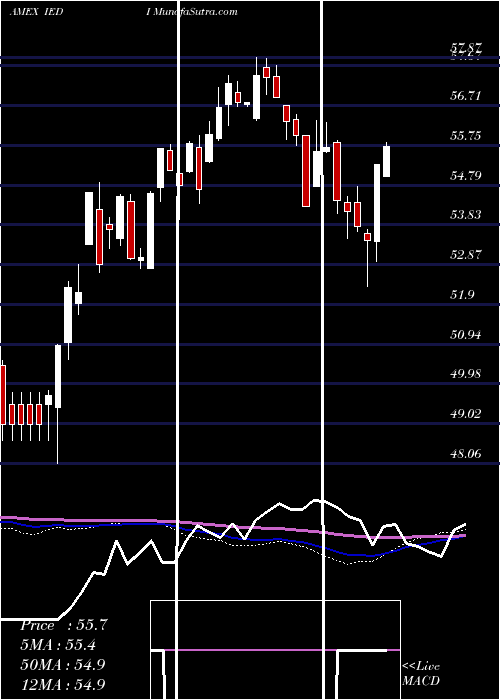This screenshot has width=500, height=700.
Task: Click the 5MA : 55.4 readout
Action: [x=58, y=645]
